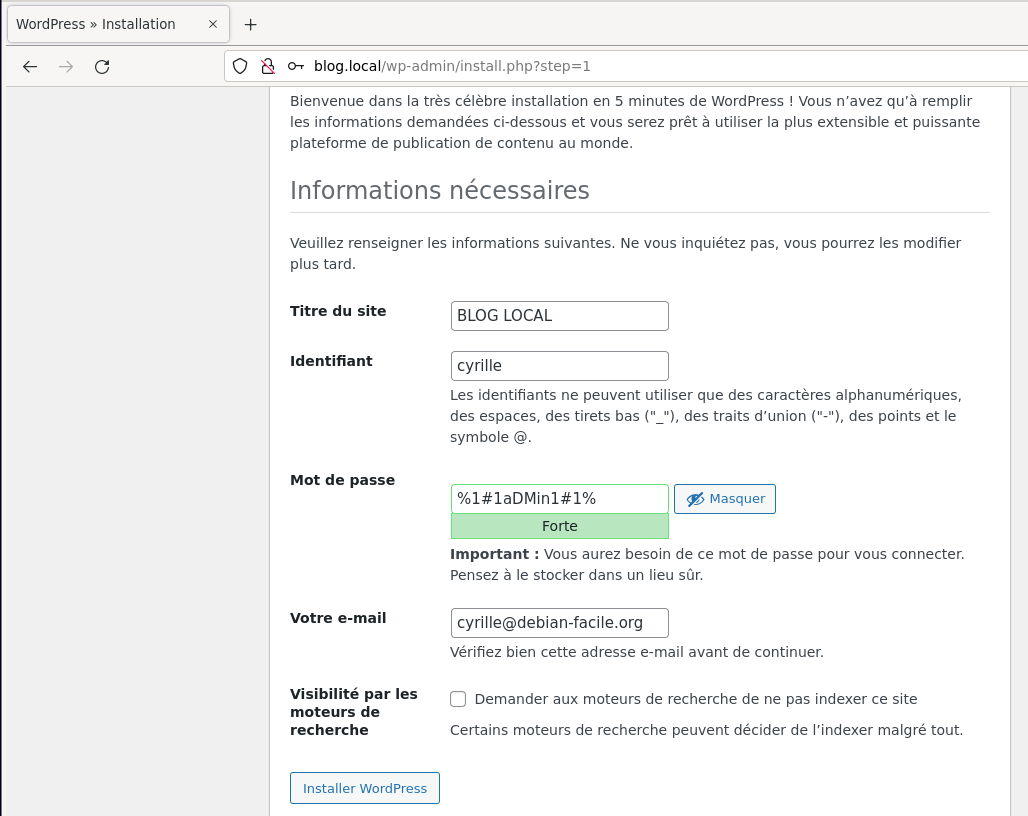Click the Forte password strength indicator

[x=559, y=526]
